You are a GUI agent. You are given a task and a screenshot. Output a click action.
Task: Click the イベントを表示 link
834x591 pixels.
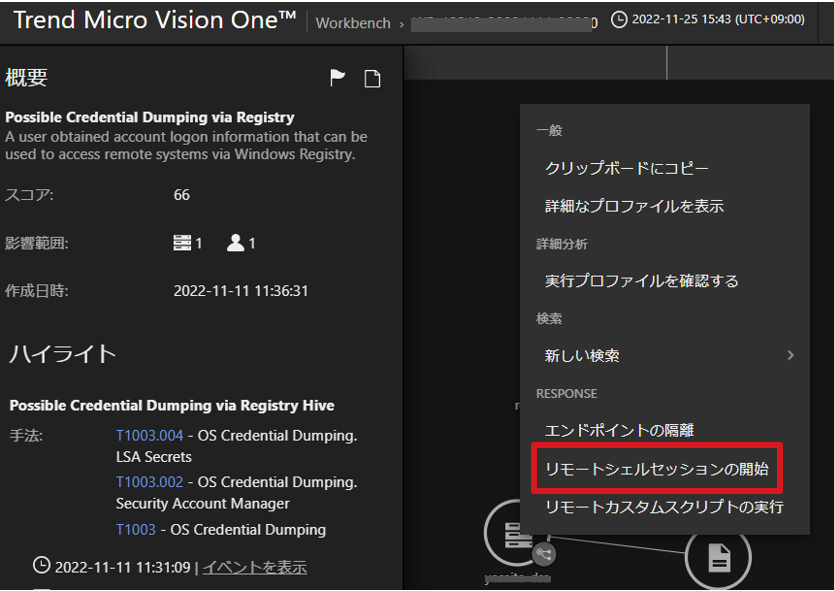point(254,567)
